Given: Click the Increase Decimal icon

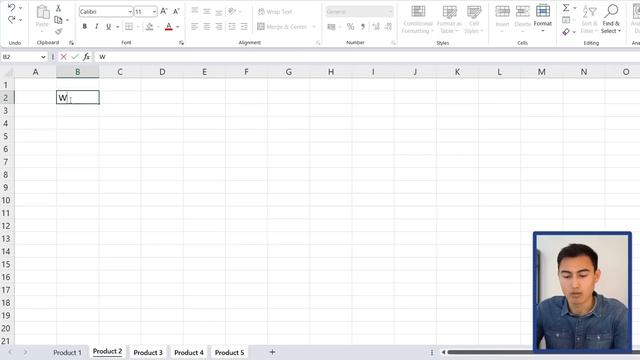Looking at the screenshot, I should 376,27.
